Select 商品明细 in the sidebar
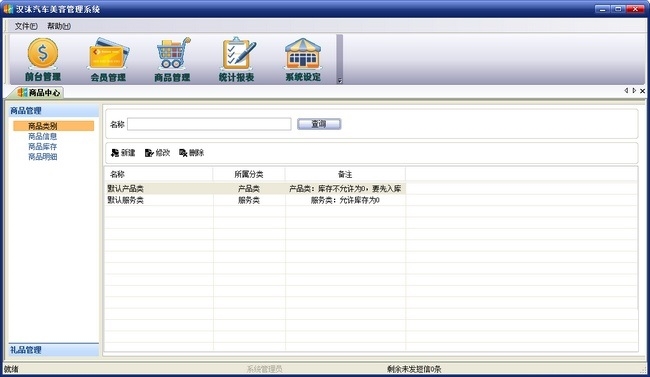This screenshot has width=650, height=377. (42, 157)
